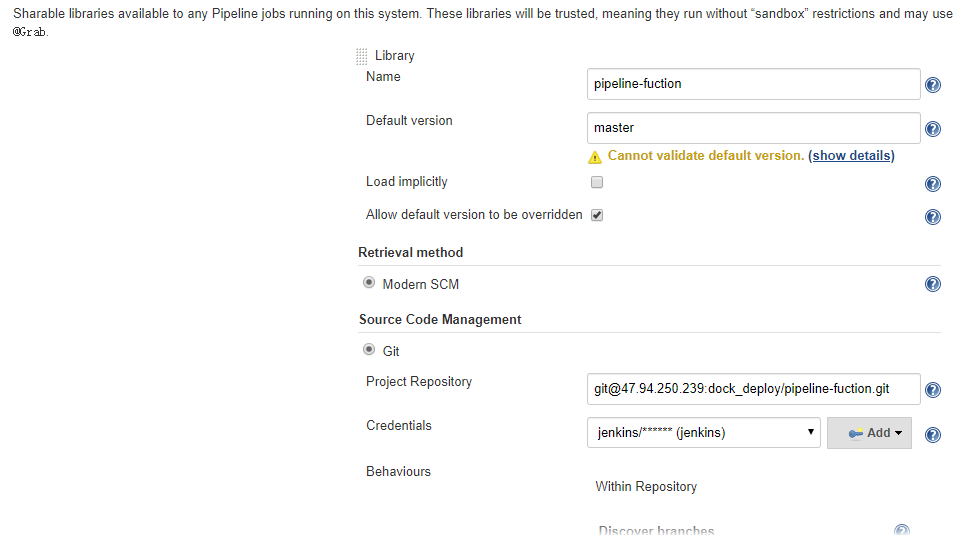Click the Project Repository URL field
This screenshot has width=968, height=535.
point(753,389)
